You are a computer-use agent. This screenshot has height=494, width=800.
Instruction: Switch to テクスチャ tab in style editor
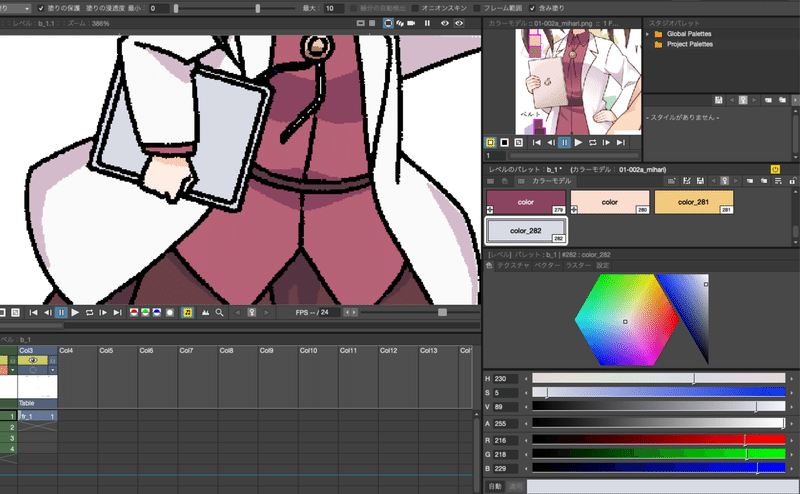click(513, 265)
